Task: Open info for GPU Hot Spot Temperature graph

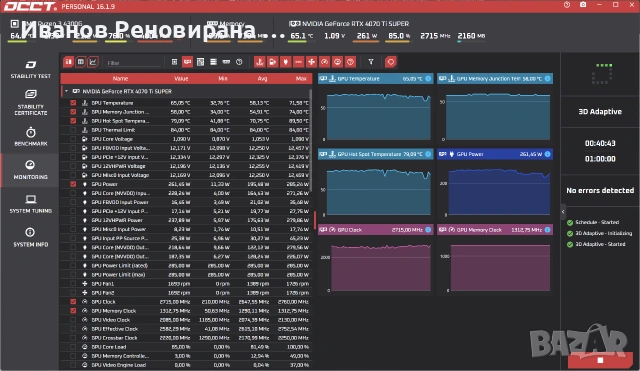Action: pos(428,154)
